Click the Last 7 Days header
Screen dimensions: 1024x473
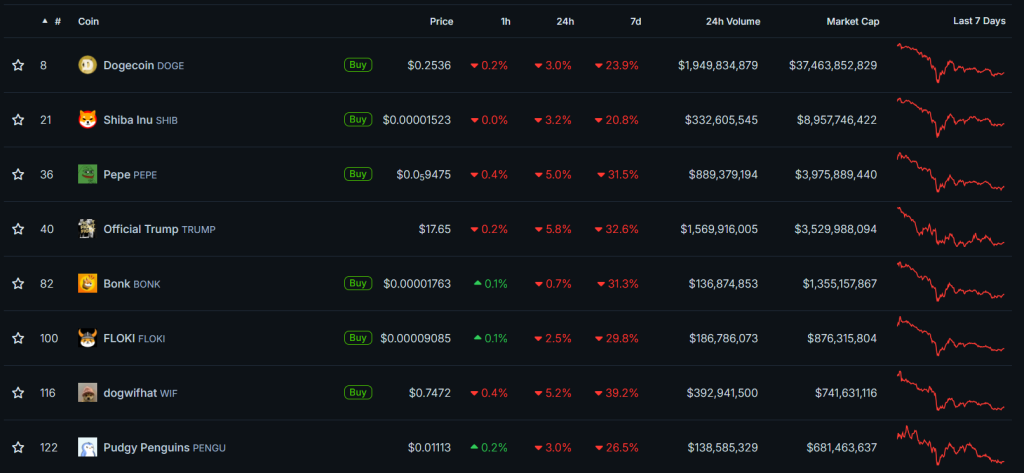(979, 22)
